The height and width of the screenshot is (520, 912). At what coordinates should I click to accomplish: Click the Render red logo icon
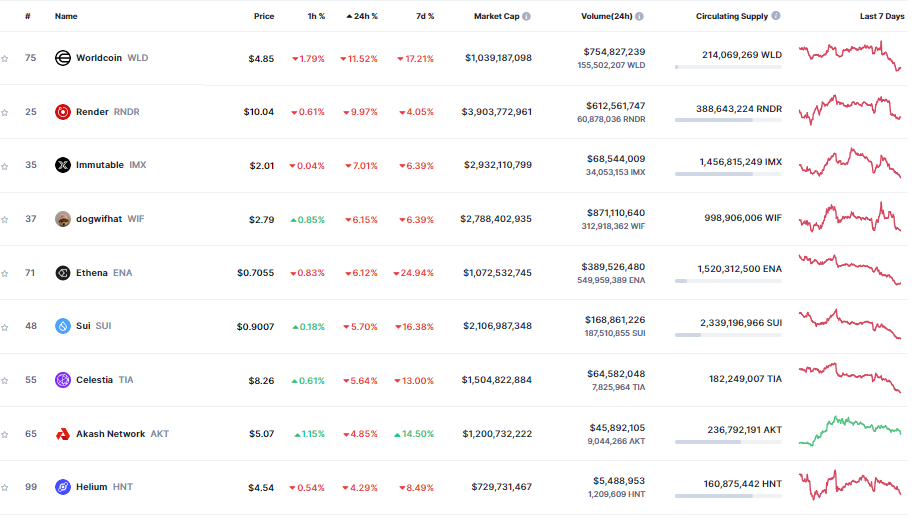click(x=63, y=112)
